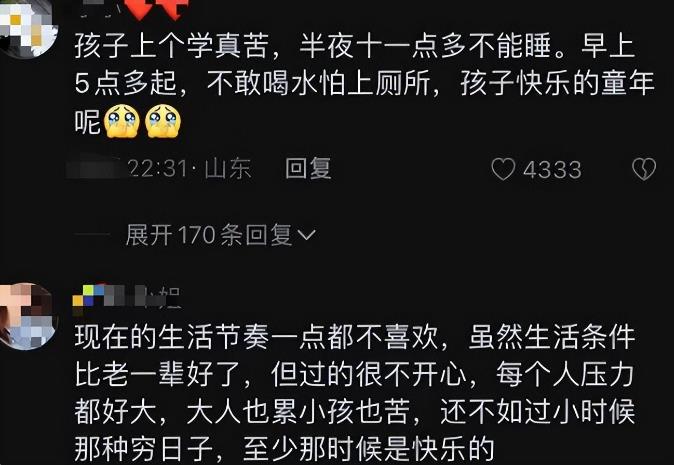
Task: Click the text 至少那时候是快乐的
Action: [x=368, y=449]
